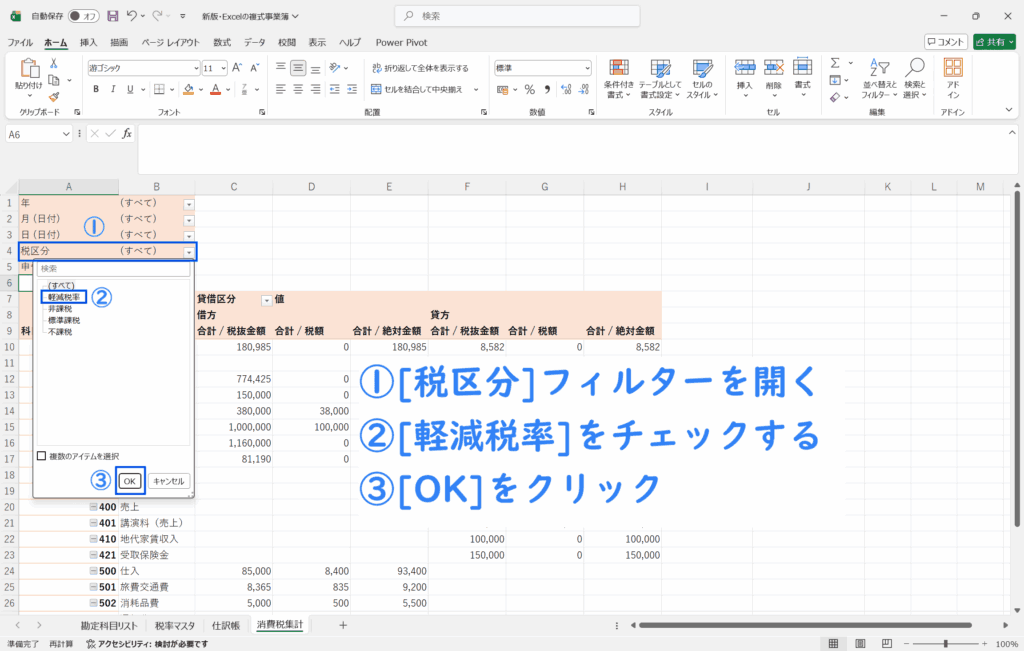Screen dimensions: 1024x651
Task: Expand the 貸借区分 column filter
Action: [x=266, y=300]
